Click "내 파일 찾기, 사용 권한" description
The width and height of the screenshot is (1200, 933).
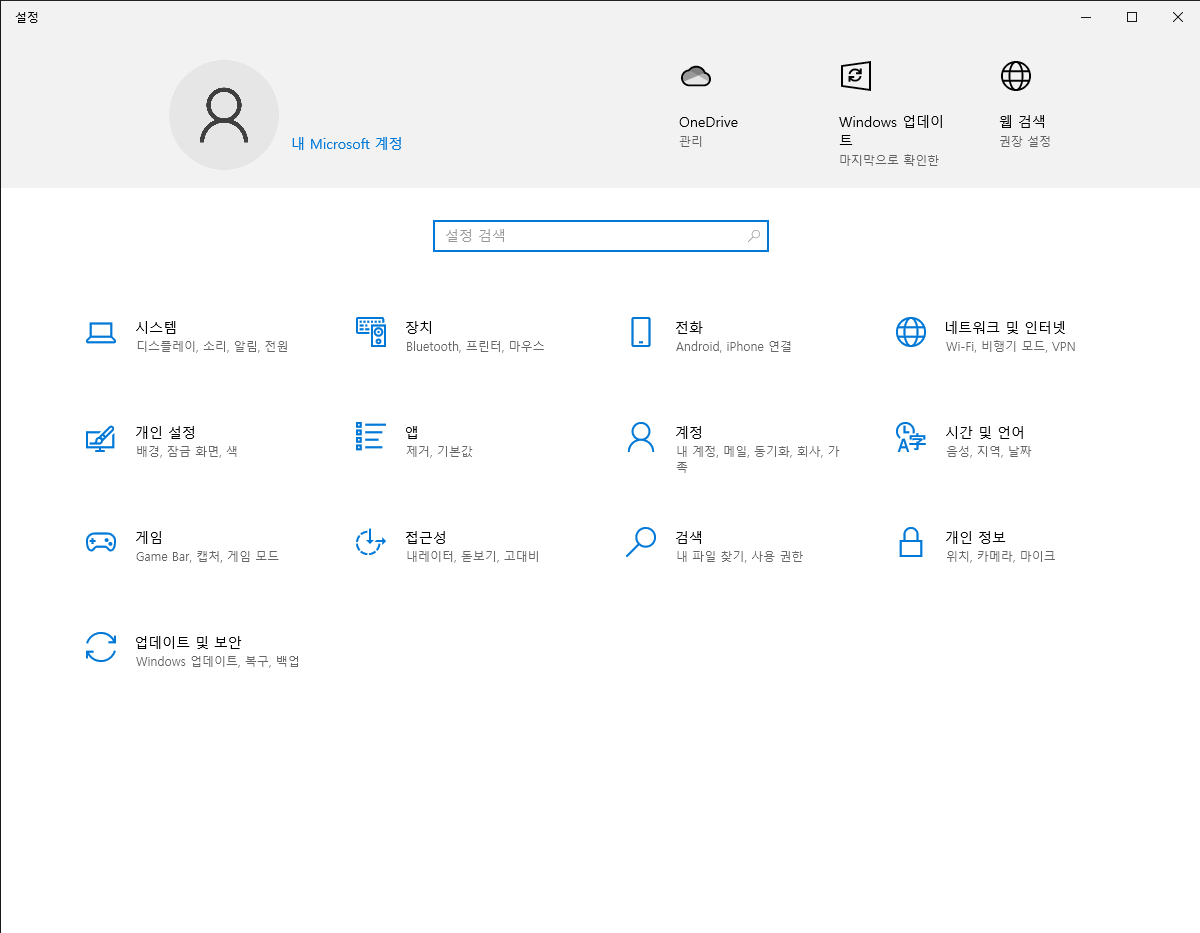point(739,557)
